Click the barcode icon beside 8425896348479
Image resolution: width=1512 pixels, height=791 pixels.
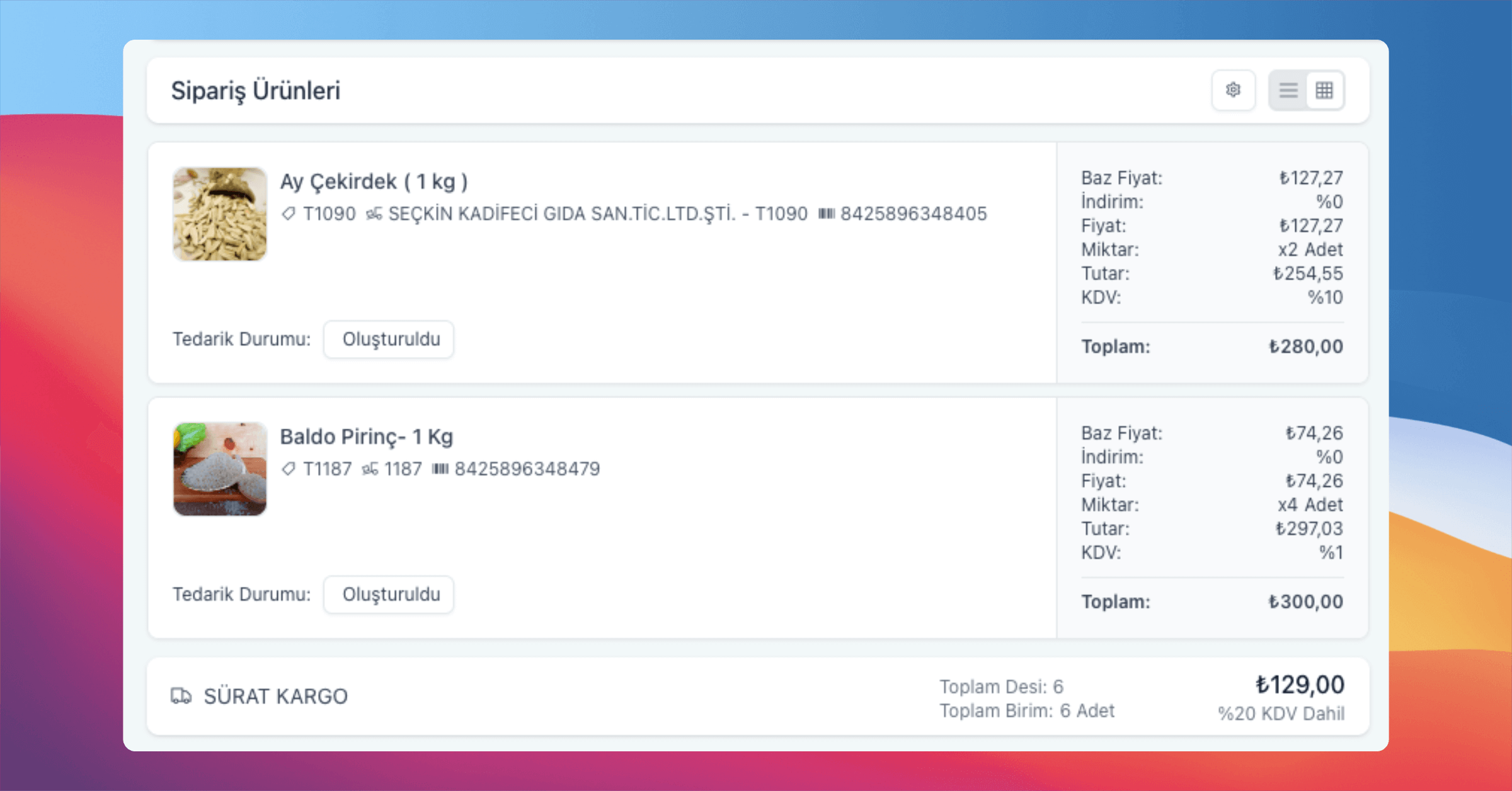[x=440, y=469]
